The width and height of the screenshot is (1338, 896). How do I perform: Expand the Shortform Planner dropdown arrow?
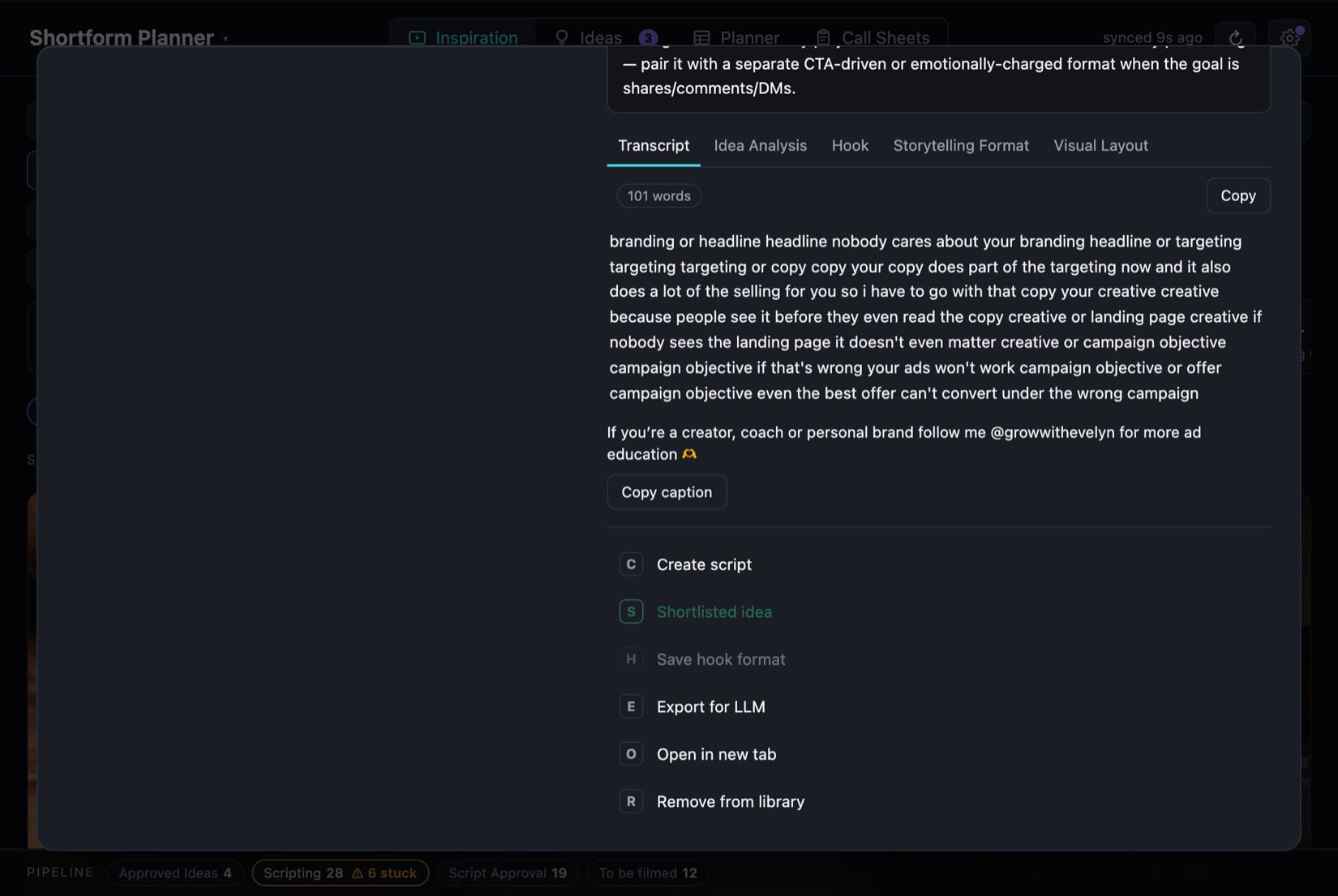[x=225, y=39]
